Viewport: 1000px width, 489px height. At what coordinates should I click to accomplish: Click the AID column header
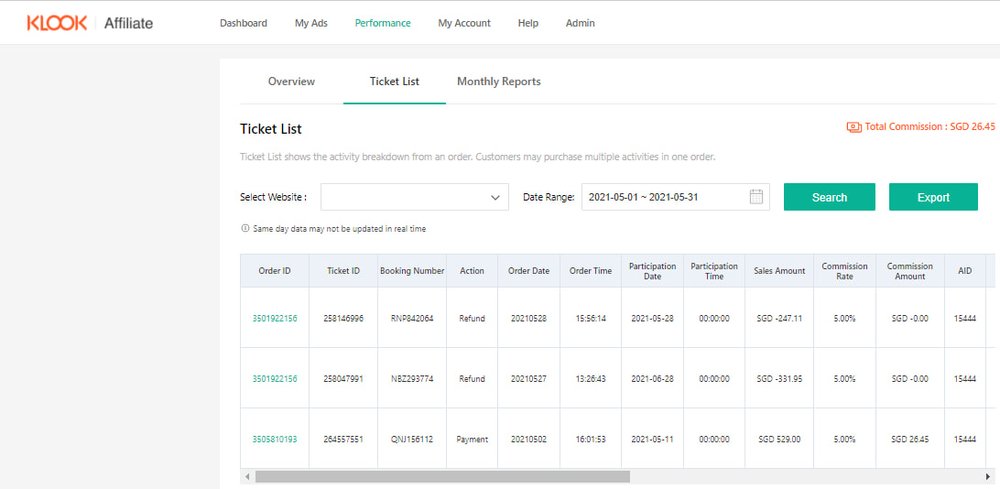(965, 271)
